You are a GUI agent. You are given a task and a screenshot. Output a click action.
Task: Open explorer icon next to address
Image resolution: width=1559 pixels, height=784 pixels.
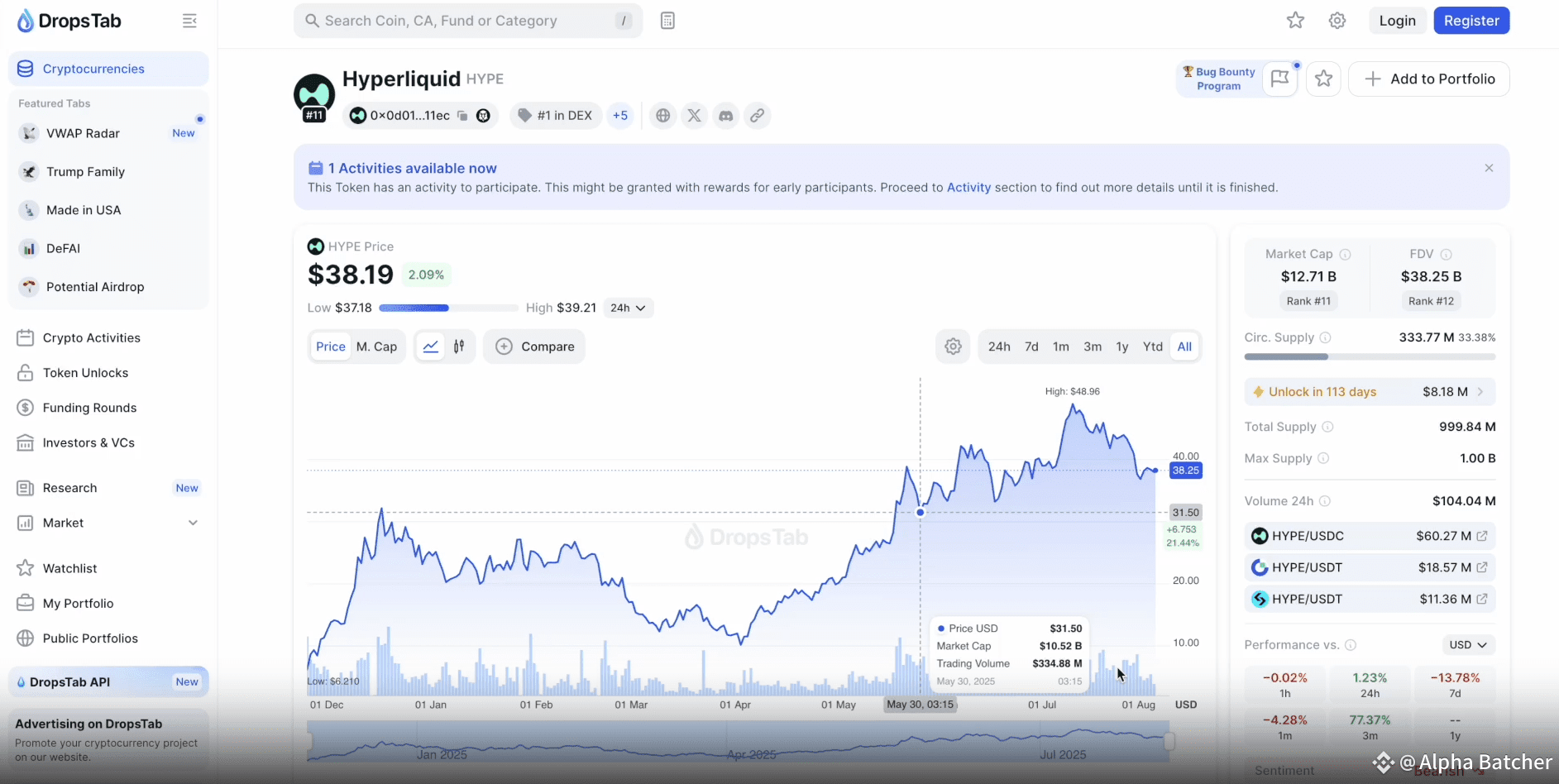[x=483, y=116]
